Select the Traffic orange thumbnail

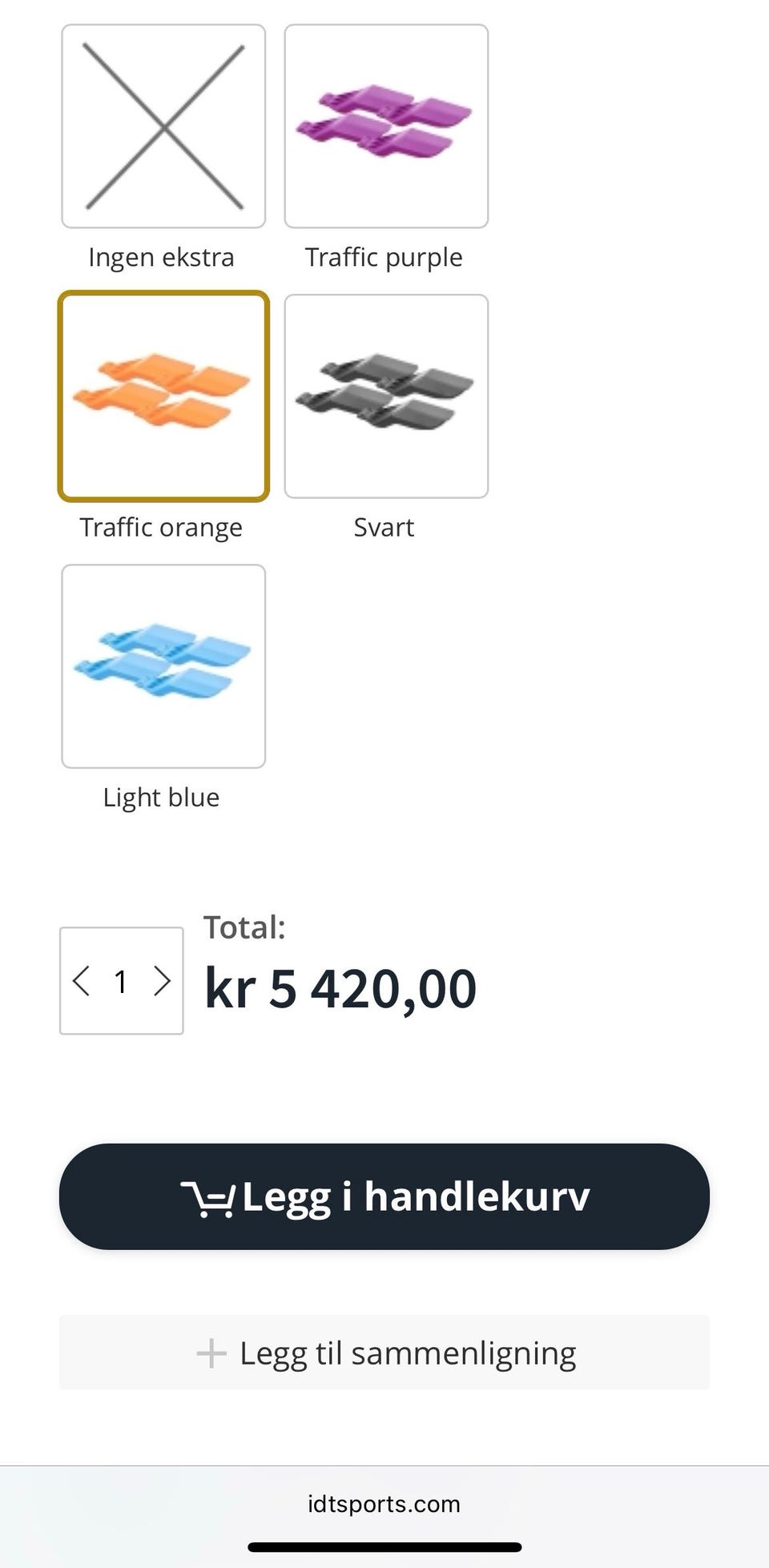click(x=163, y=396)
